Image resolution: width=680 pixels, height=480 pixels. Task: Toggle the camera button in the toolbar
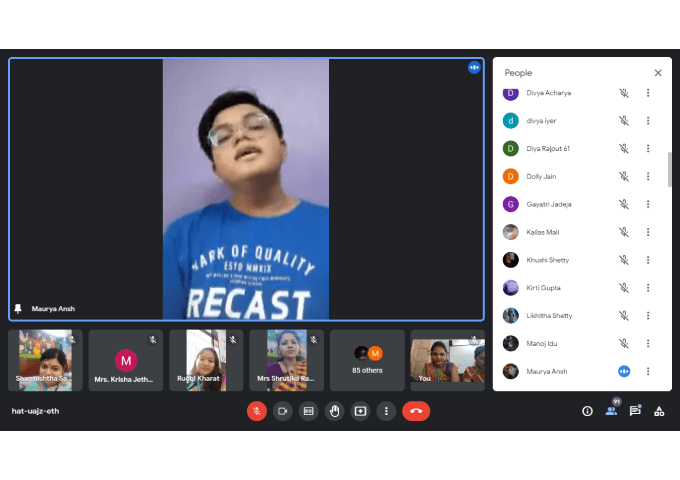pyautogui.click(x=283, y=411)
